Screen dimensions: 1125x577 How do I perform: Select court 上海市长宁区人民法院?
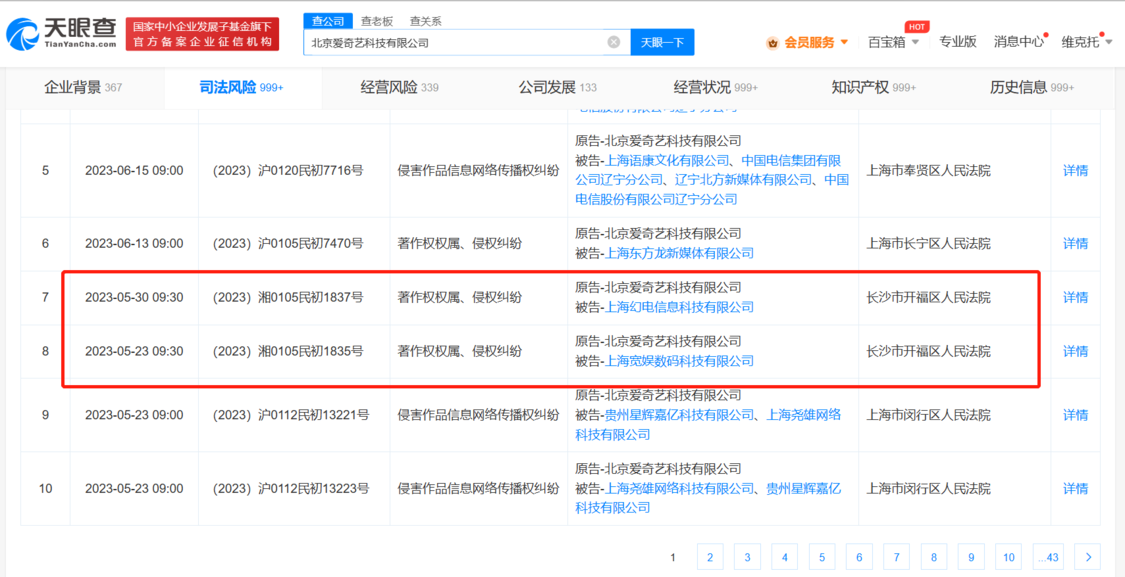pos(929,243)
